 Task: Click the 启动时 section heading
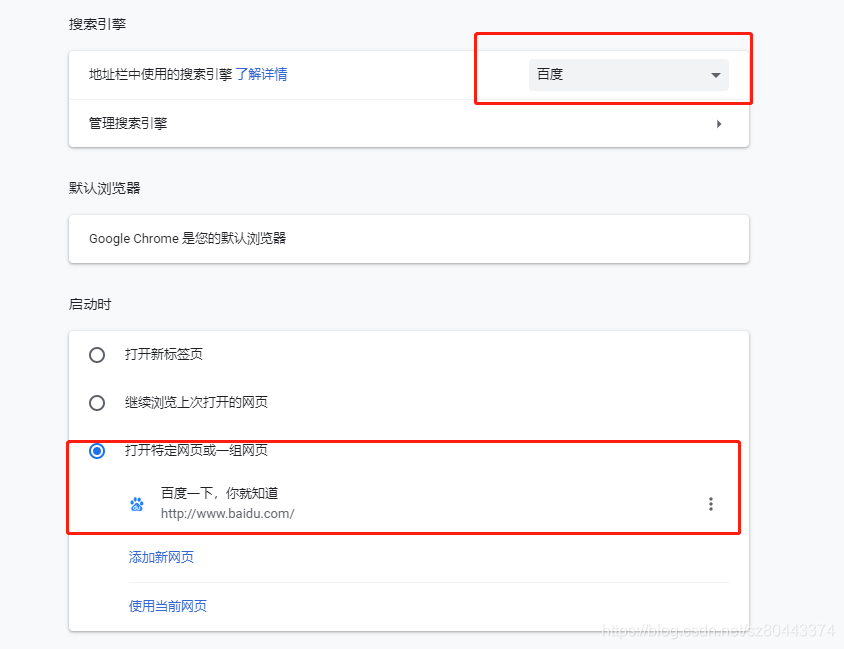tap(90, 304)
